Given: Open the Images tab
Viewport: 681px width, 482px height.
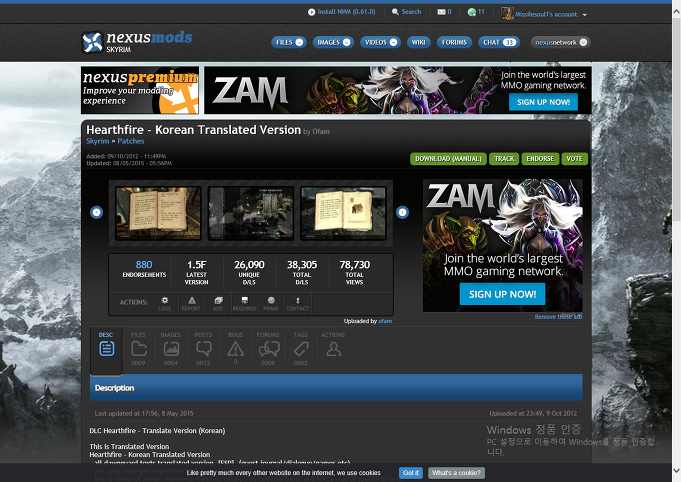Looking at the screenshot, I should [171, 349].
